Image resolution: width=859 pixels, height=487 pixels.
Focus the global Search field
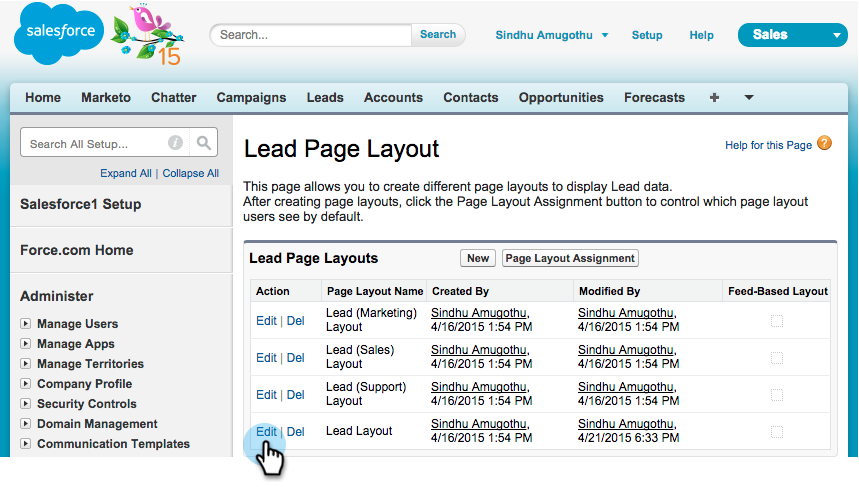coord(311,35)
